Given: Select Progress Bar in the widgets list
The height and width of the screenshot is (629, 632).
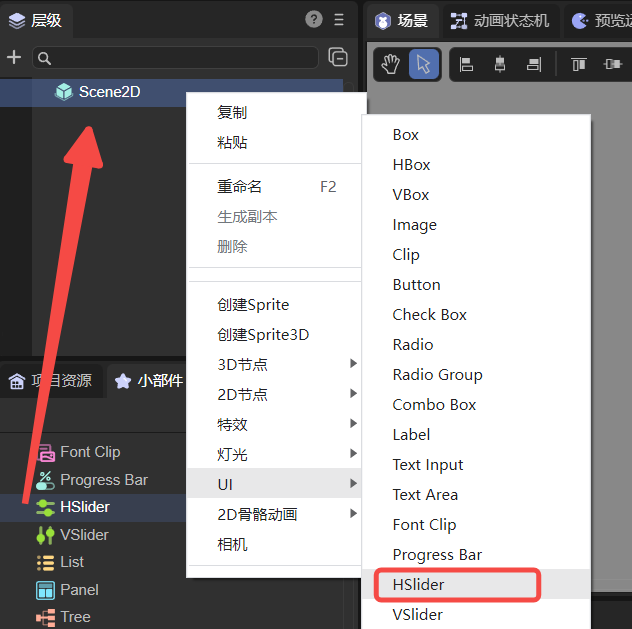Looking at the screenshot, I should pyautogui.click(x=103, y=480).
